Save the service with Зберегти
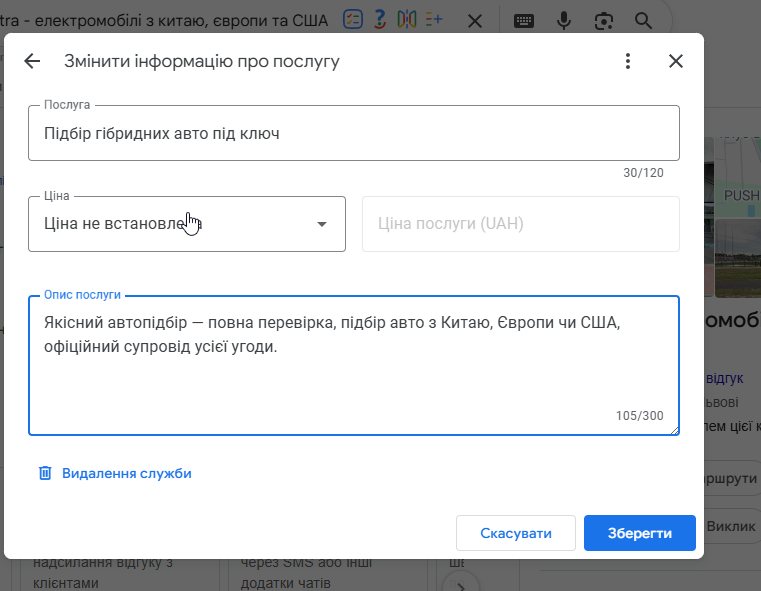Image resolution: width=761 pixels, height=591 pixels. click(x=640, y=533)
